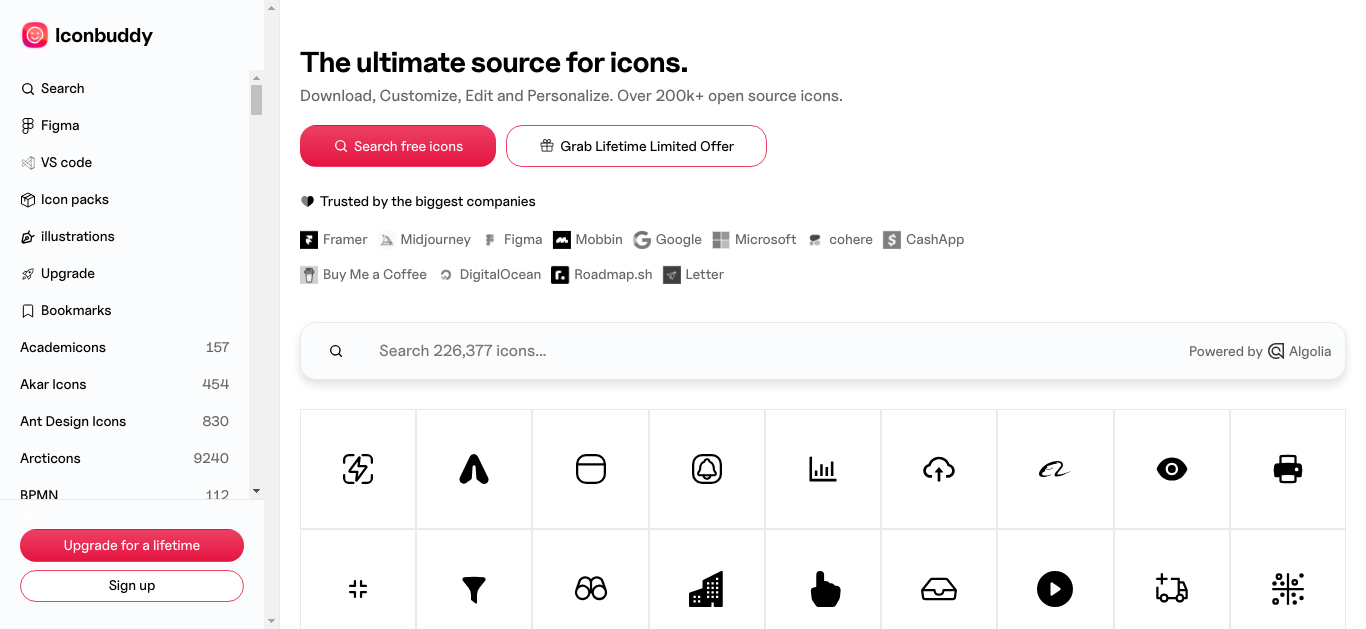The width and height of the screenshot is (1366, 629).
Task: Focus the Search 226,377 icons field
Action: click(822, 351)
